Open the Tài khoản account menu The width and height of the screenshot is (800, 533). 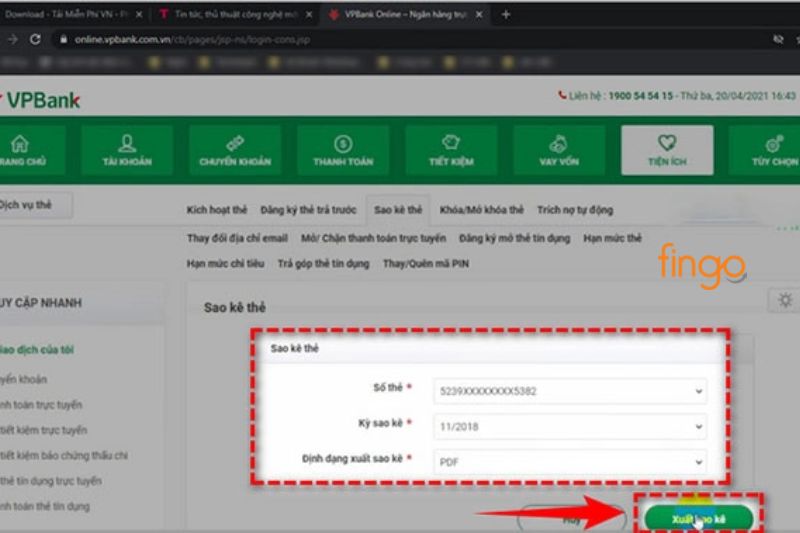[x=127, y=150]
